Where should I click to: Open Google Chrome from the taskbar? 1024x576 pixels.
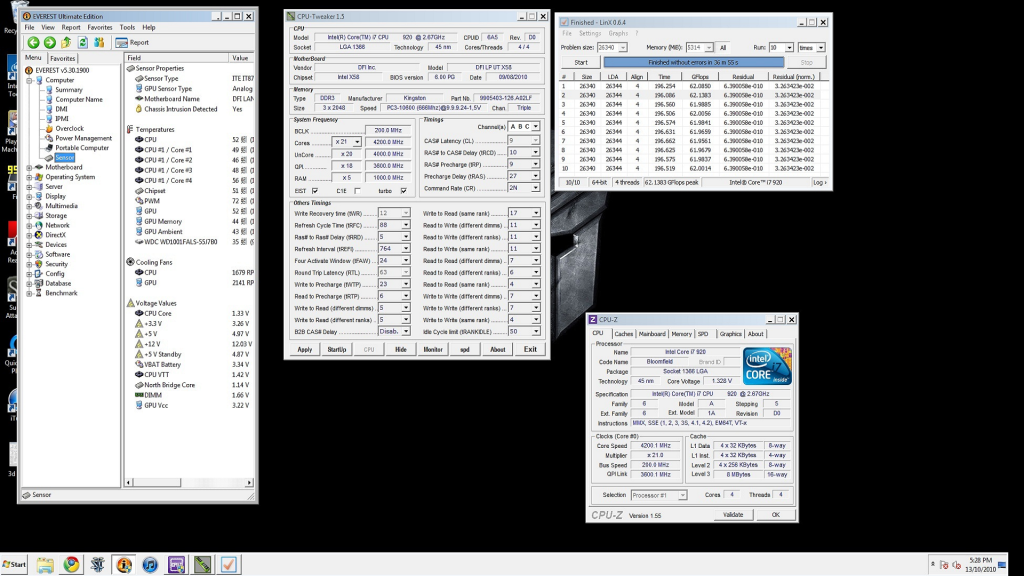pos(71,564)
